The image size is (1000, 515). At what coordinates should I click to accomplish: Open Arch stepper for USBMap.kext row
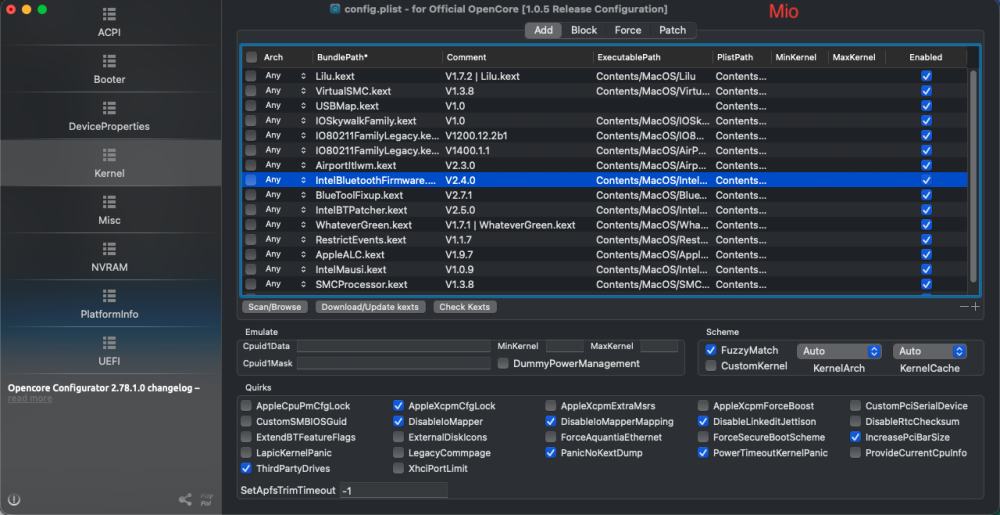303,106
